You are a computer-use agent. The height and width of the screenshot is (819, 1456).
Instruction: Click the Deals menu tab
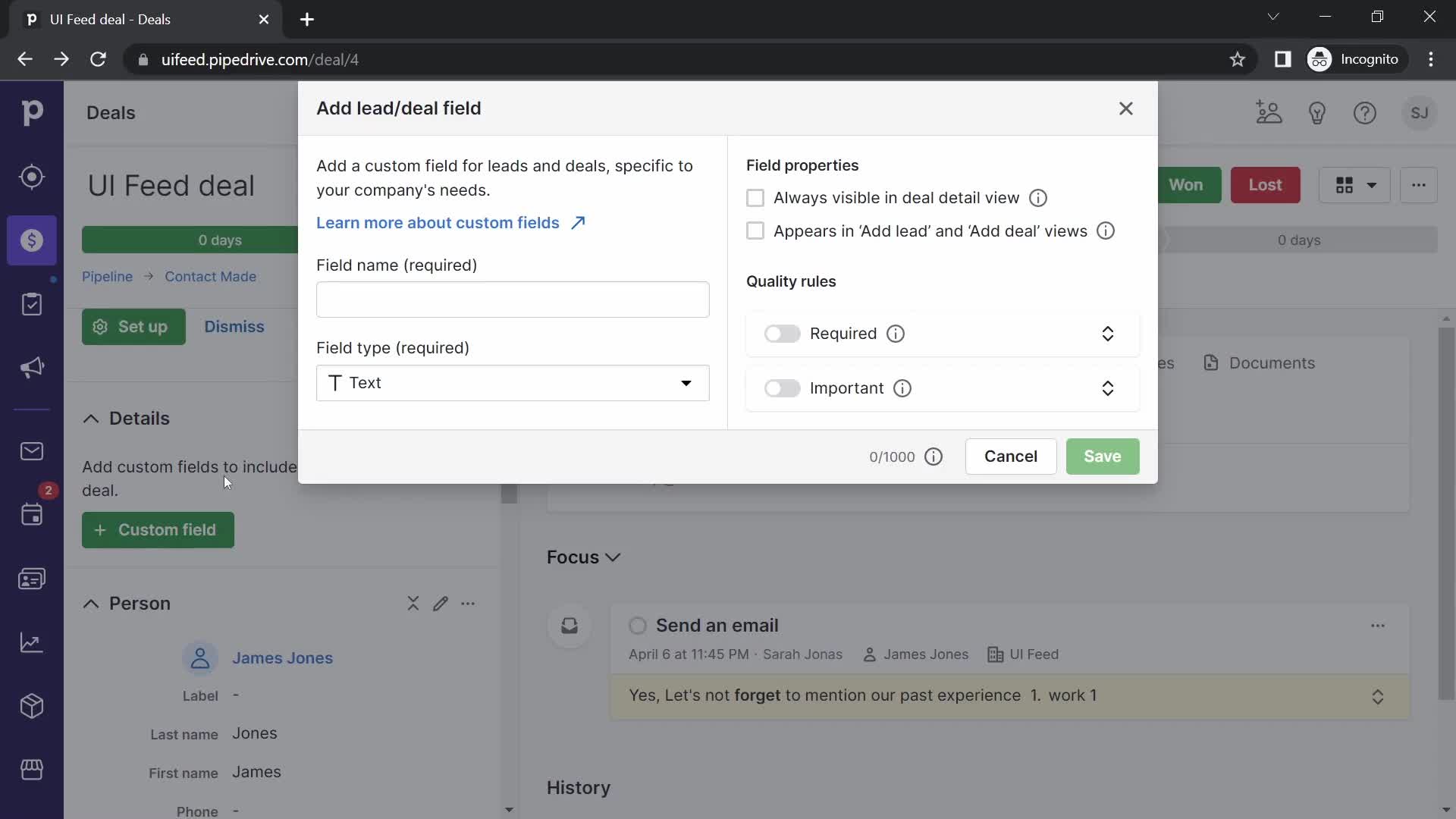click(x=110, y=113)
